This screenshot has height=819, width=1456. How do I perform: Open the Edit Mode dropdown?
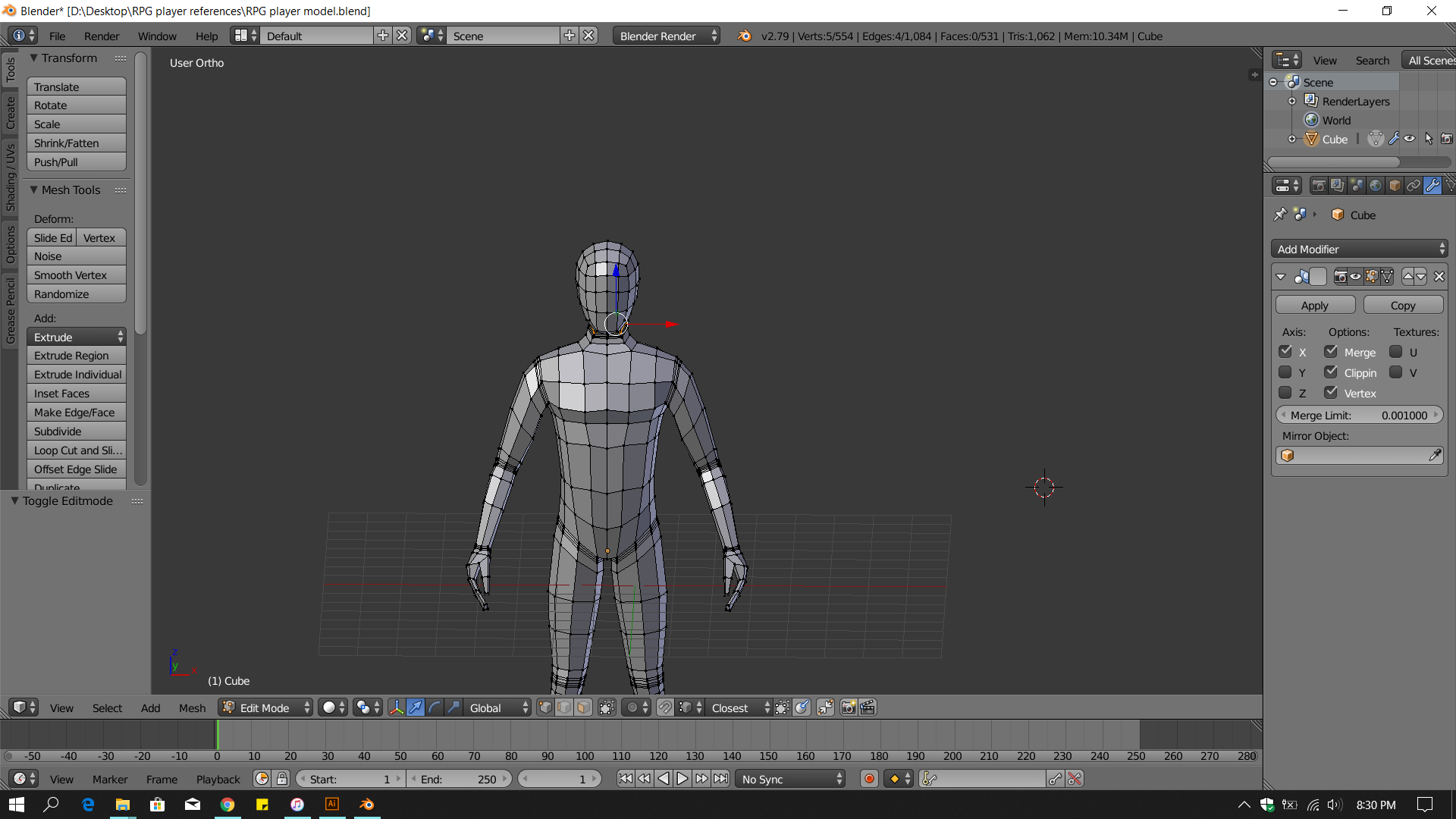[265, 708]
